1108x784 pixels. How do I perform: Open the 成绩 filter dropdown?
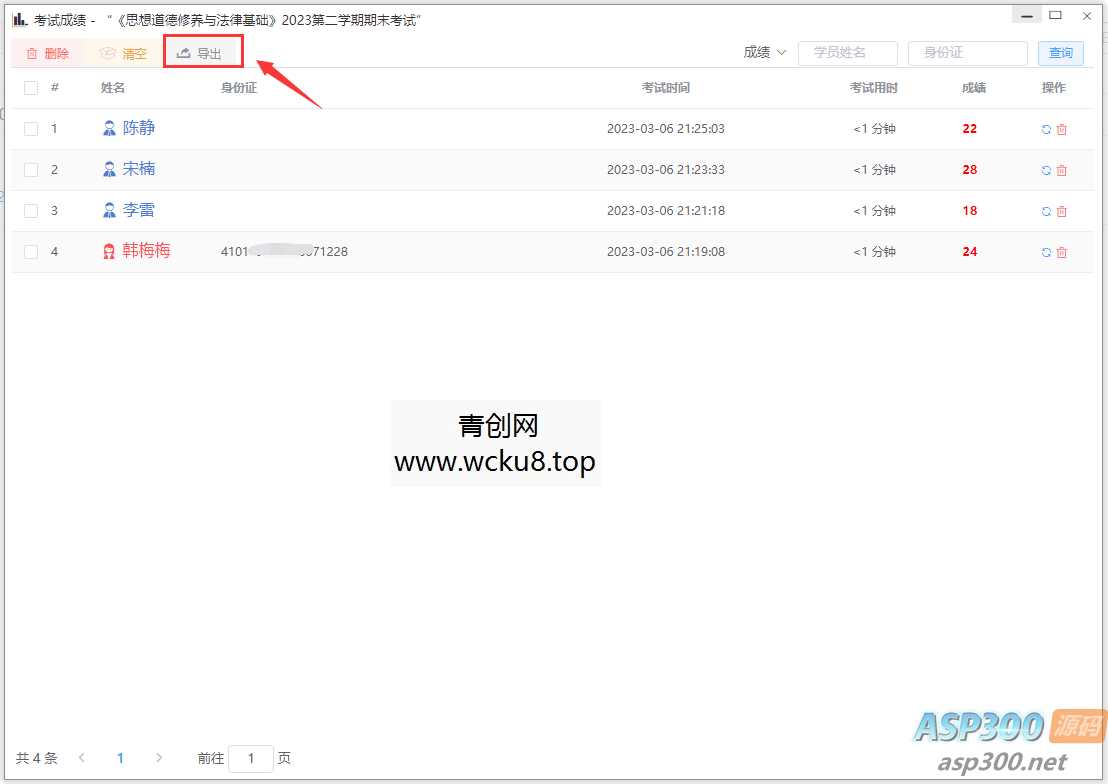(x=764, y=52)
